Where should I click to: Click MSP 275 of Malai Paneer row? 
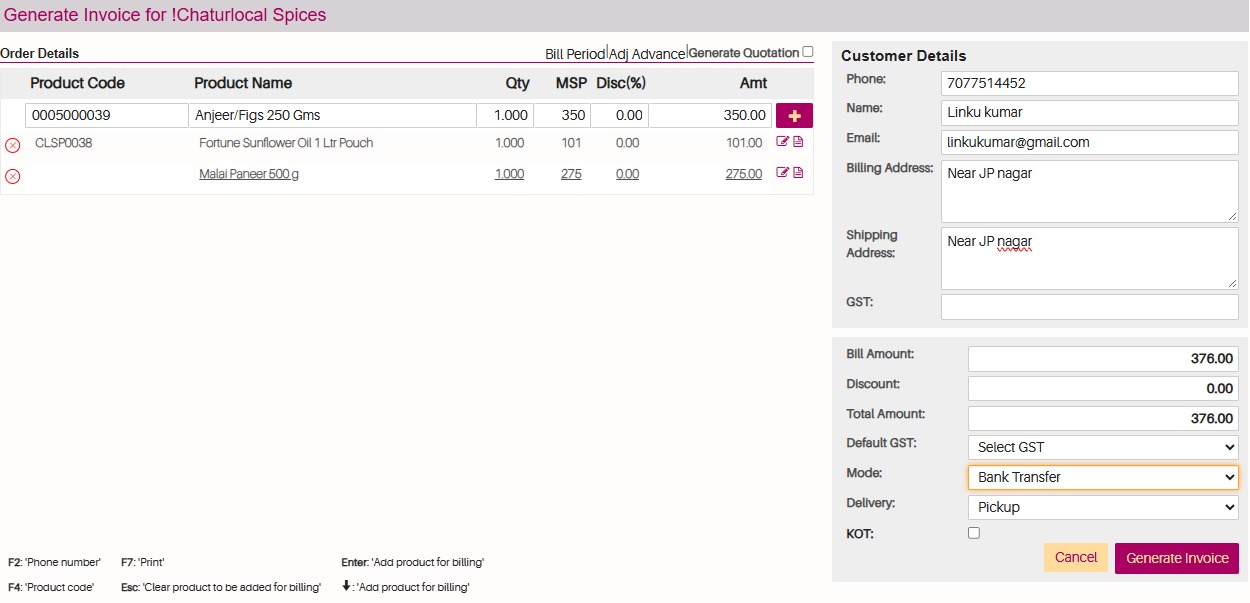tap(571, 174)
